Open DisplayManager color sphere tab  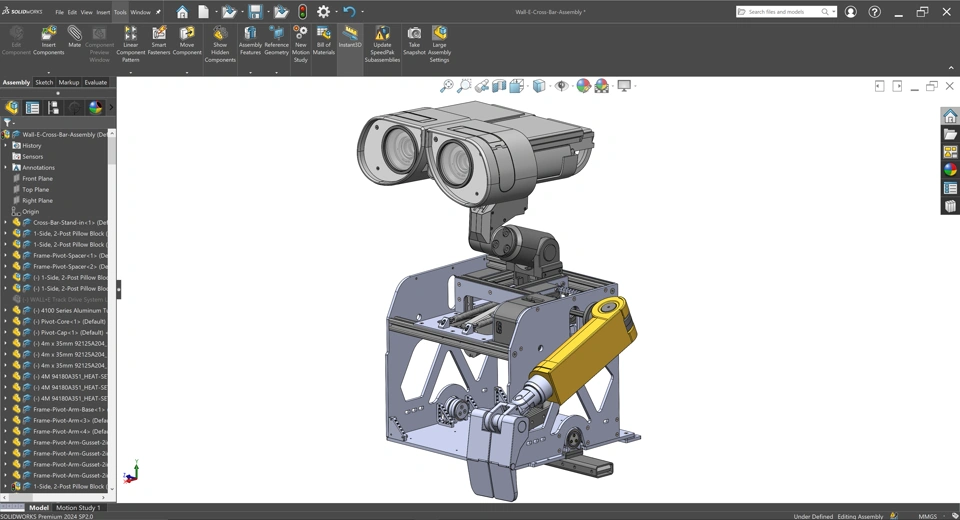[96, 108]
